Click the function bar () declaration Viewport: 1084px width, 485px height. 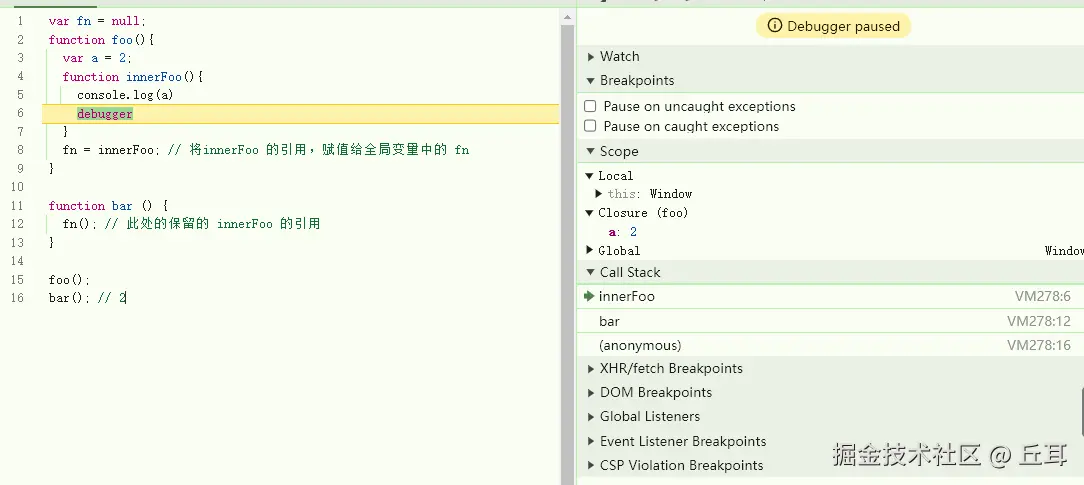pyautogui.click(x=109, y=206)
